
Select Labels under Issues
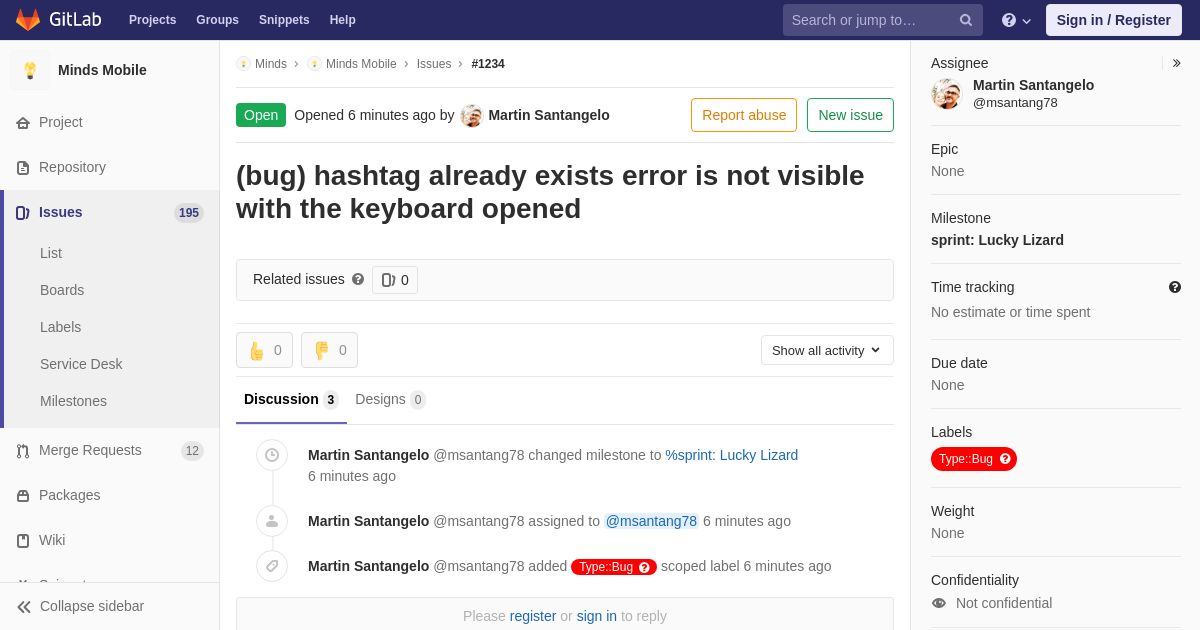pyautogui.click(x=60, y=327)
